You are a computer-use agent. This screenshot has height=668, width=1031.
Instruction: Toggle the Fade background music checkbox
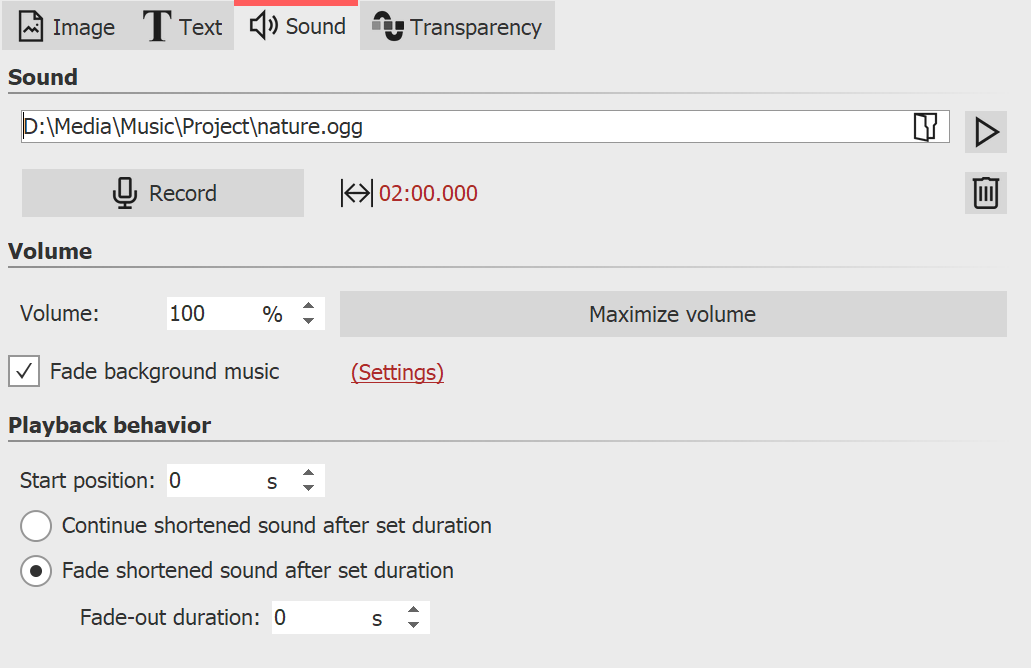[23, 371]
